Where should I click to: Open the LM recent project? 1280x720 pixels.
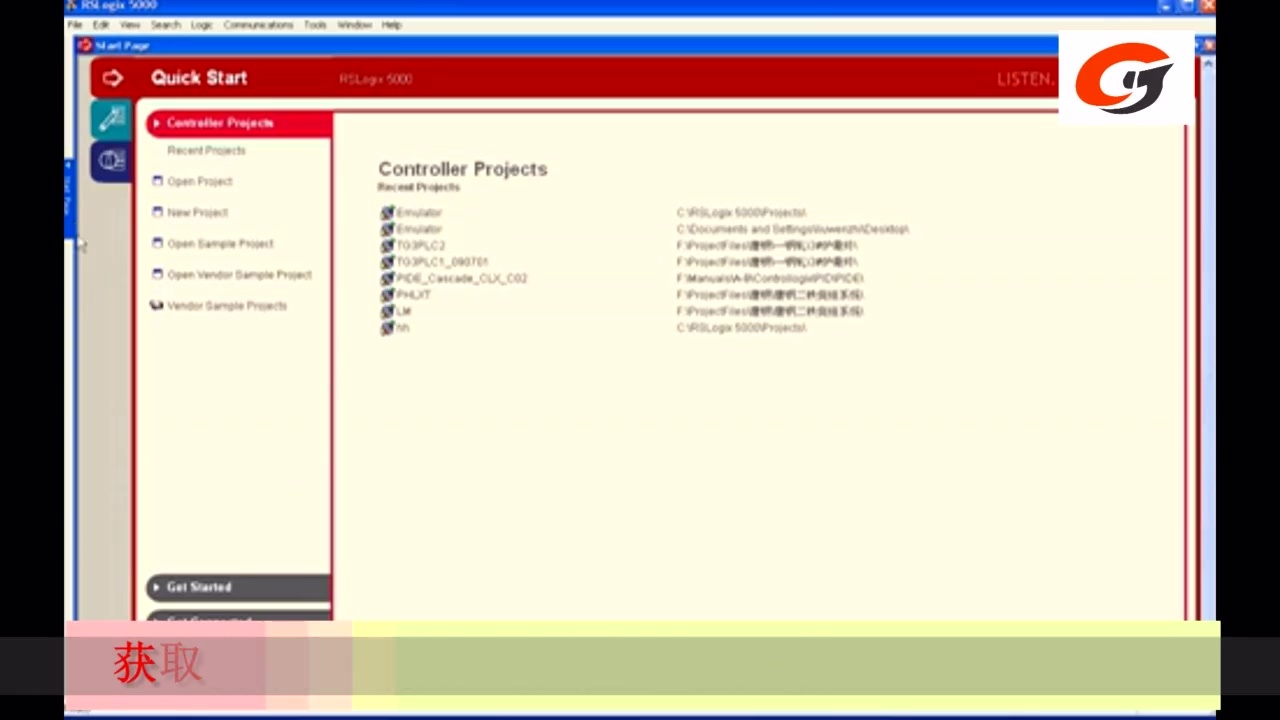(x=404, y=311)
